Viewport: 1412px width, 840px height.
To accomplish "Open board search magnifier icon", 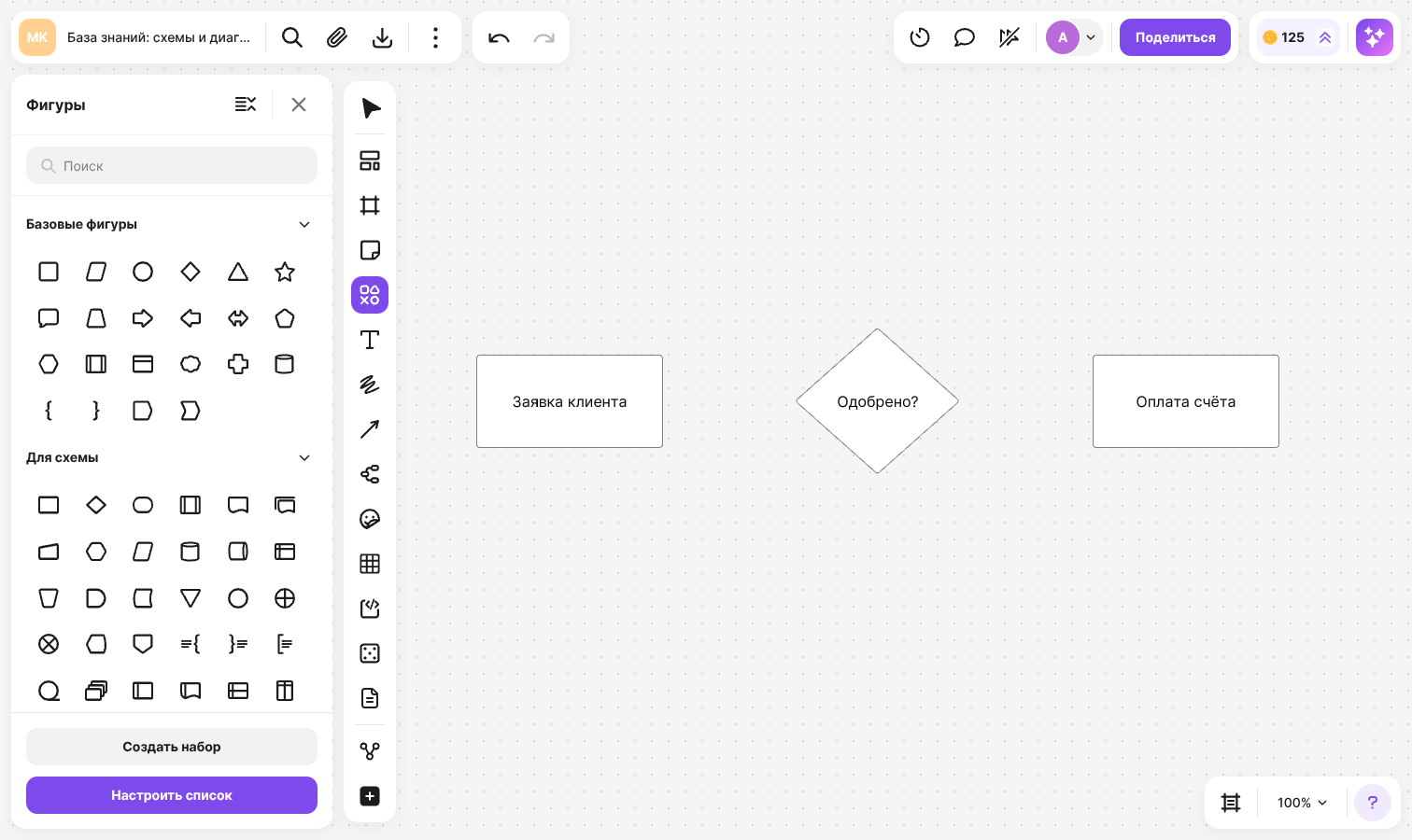I will [x=292, y=37].
